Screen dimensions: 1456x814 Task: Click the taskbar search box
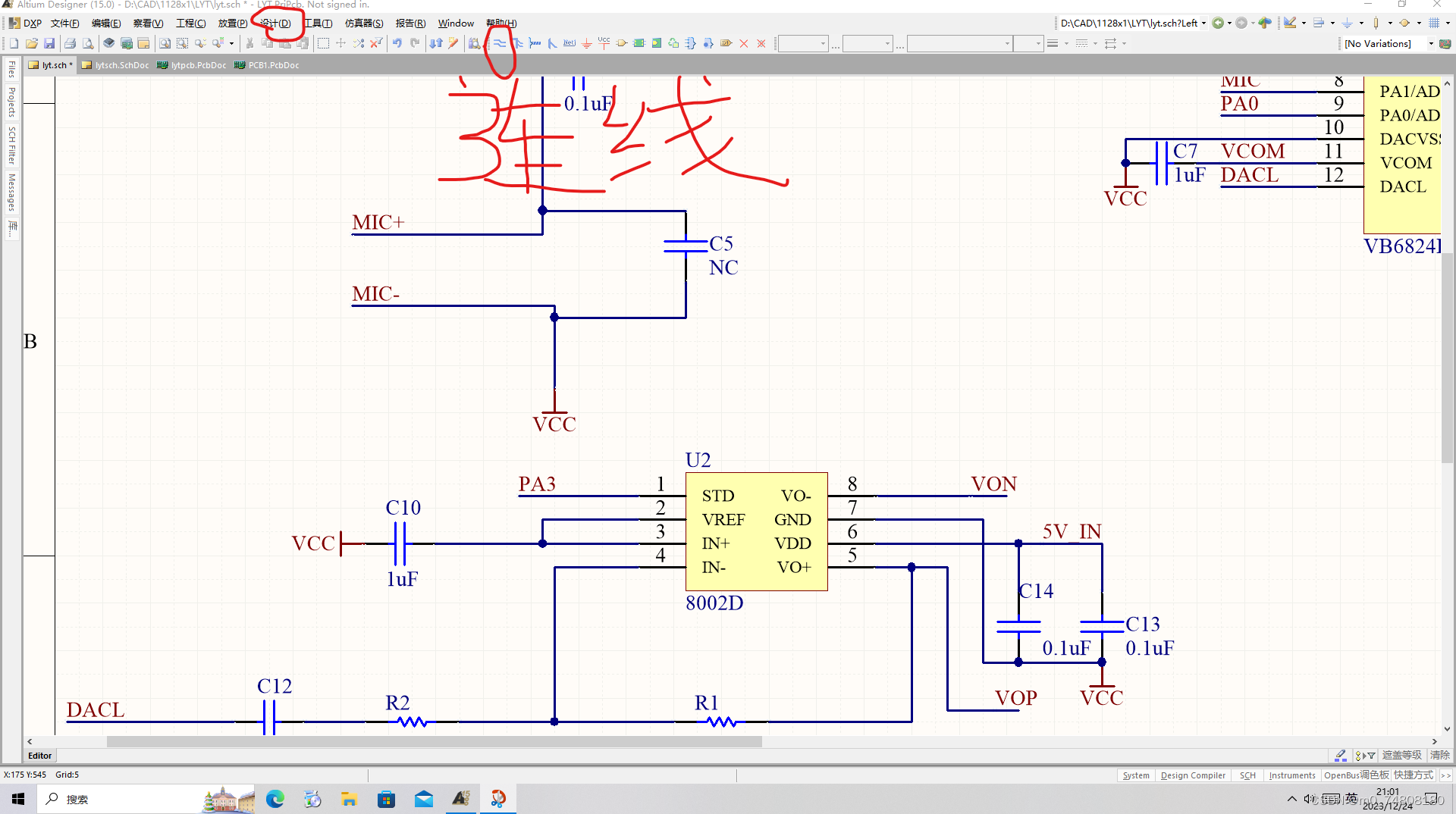click(144, 799)
